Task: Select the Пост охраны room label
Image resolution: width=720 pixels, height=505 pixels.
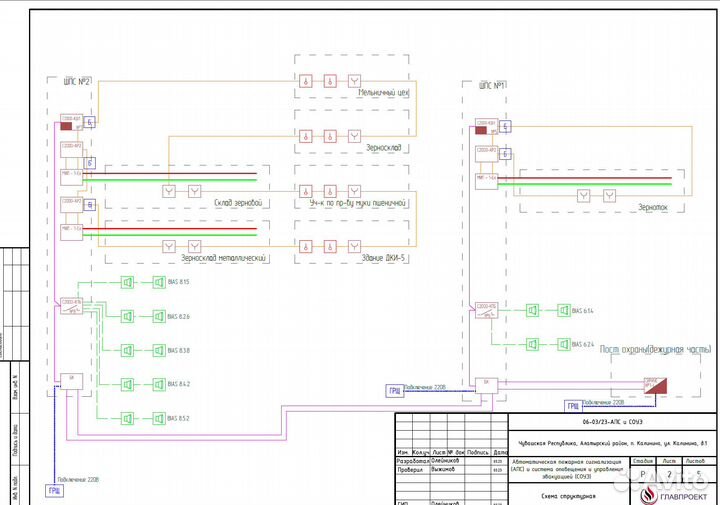Action: point(654,350)
